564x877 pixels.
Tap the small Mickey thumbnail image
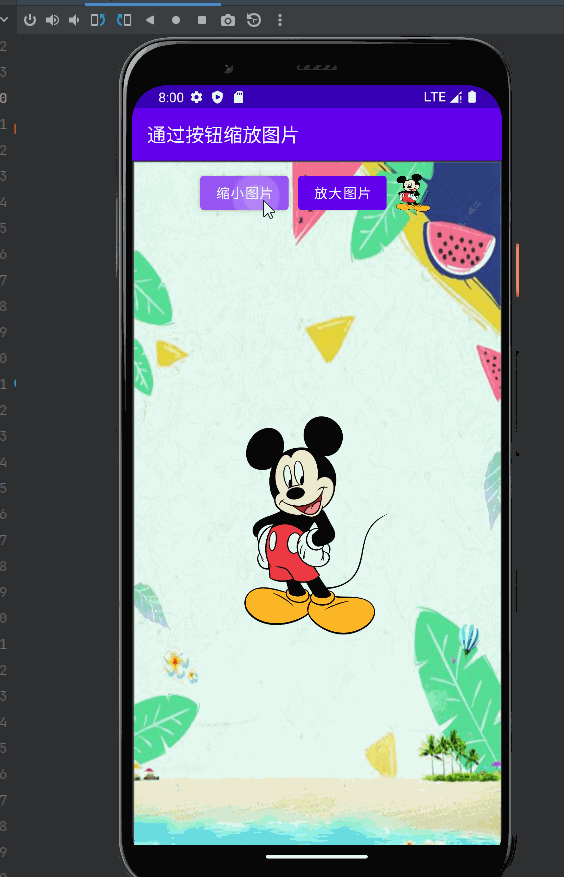click(x=412, y=192)
